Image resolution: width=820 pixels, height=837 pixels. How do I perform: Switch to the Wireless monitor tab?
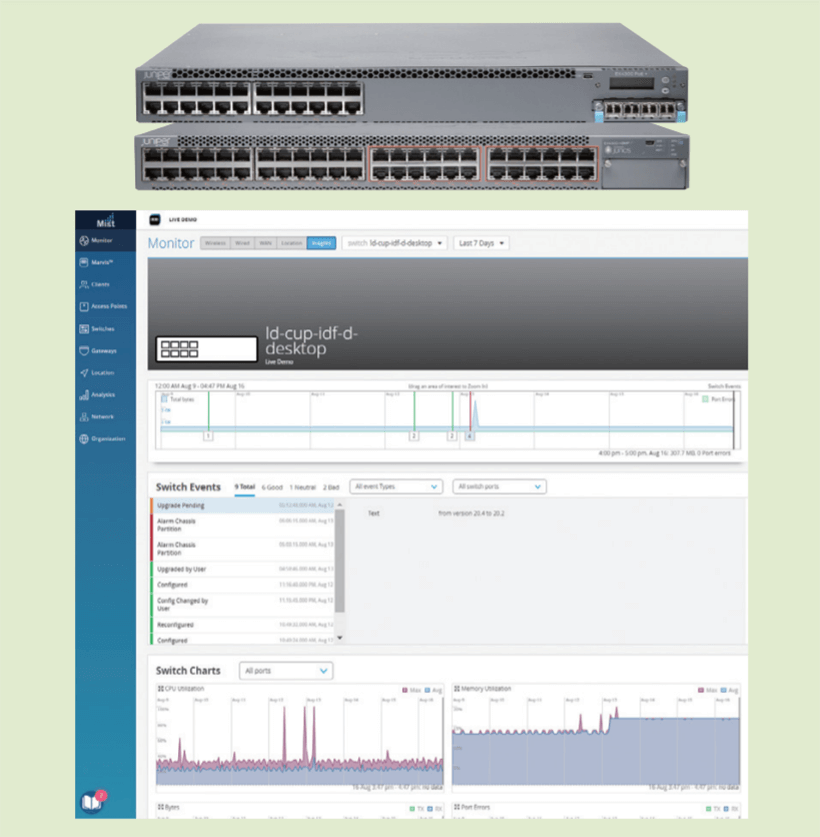214,243
